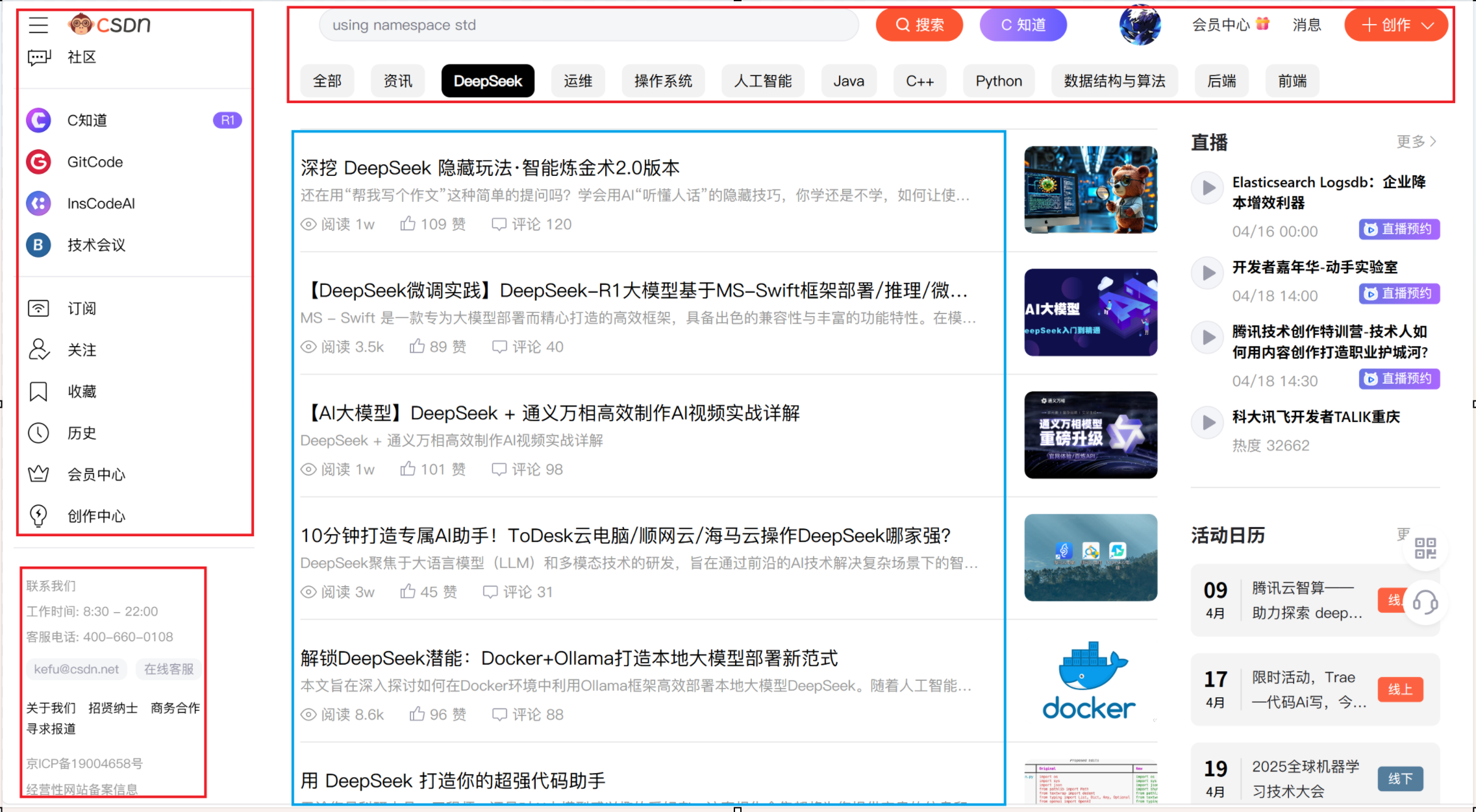Like the 深挖 DeepSeek article
The width and height of the screenshot is (1476, 812).
coord(408,224)
